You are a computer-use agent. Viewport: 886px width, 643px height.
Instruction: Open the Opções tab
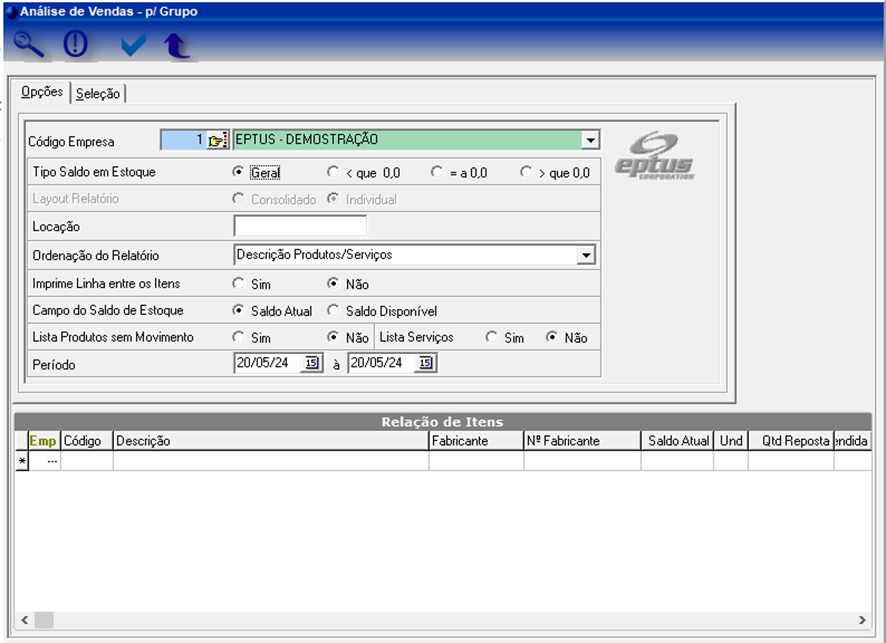[x=42, y=92]
